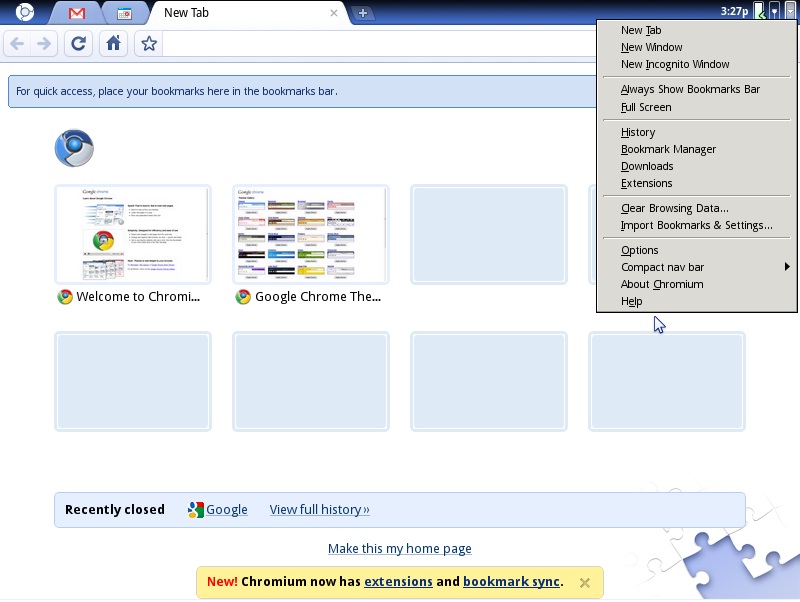Open recently closed Google link
This screenshot has height=602, width=800.
pyautogui.click(x=227, y=509)
